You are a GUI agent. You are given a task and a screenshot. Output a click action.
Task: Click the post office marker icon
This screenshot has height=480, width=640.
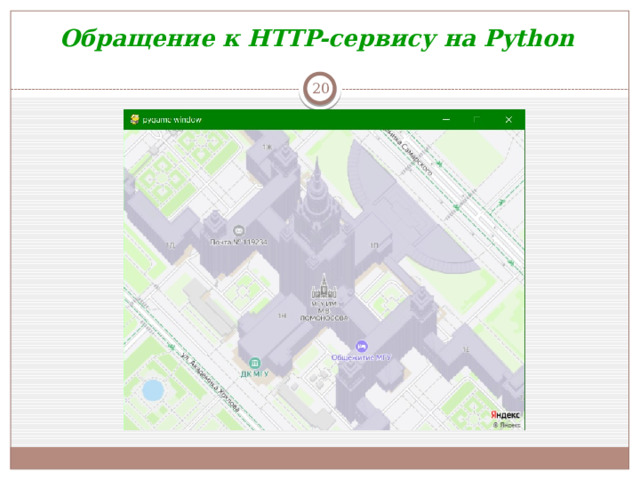239,231
